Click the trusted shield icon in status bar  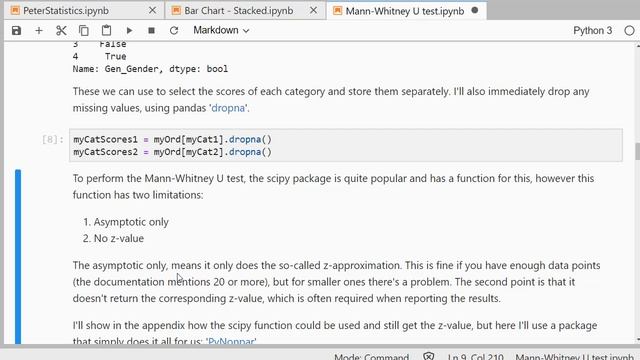pyautogui.click(x=429, y=356)
